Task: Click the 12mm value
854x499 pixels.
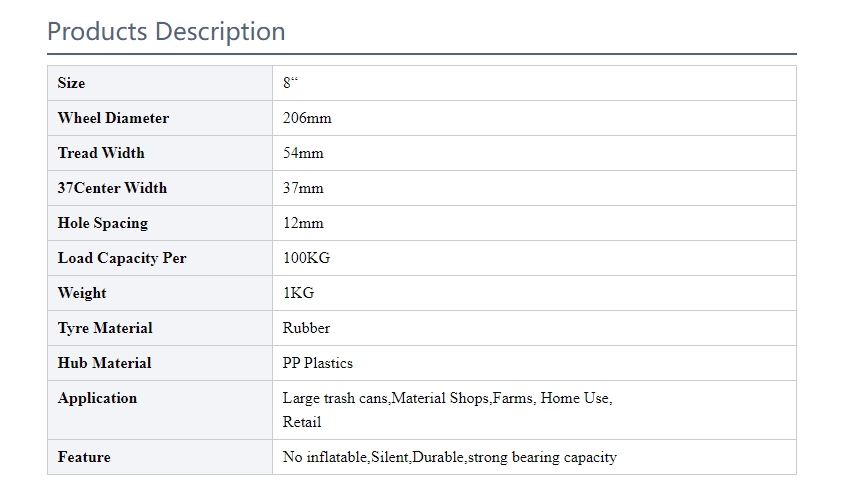Action: 303,223
